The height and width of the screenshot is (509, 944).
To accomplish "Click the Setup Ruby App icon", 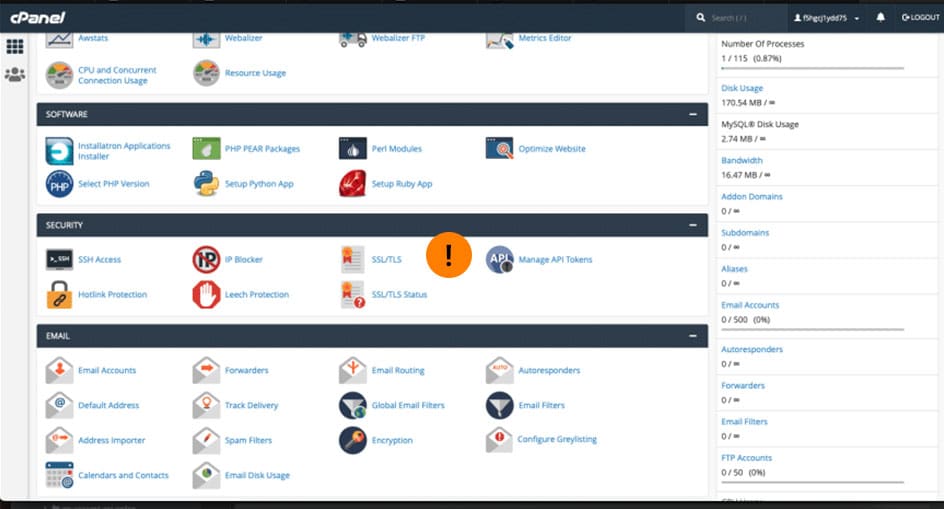I will pos(353,184).
